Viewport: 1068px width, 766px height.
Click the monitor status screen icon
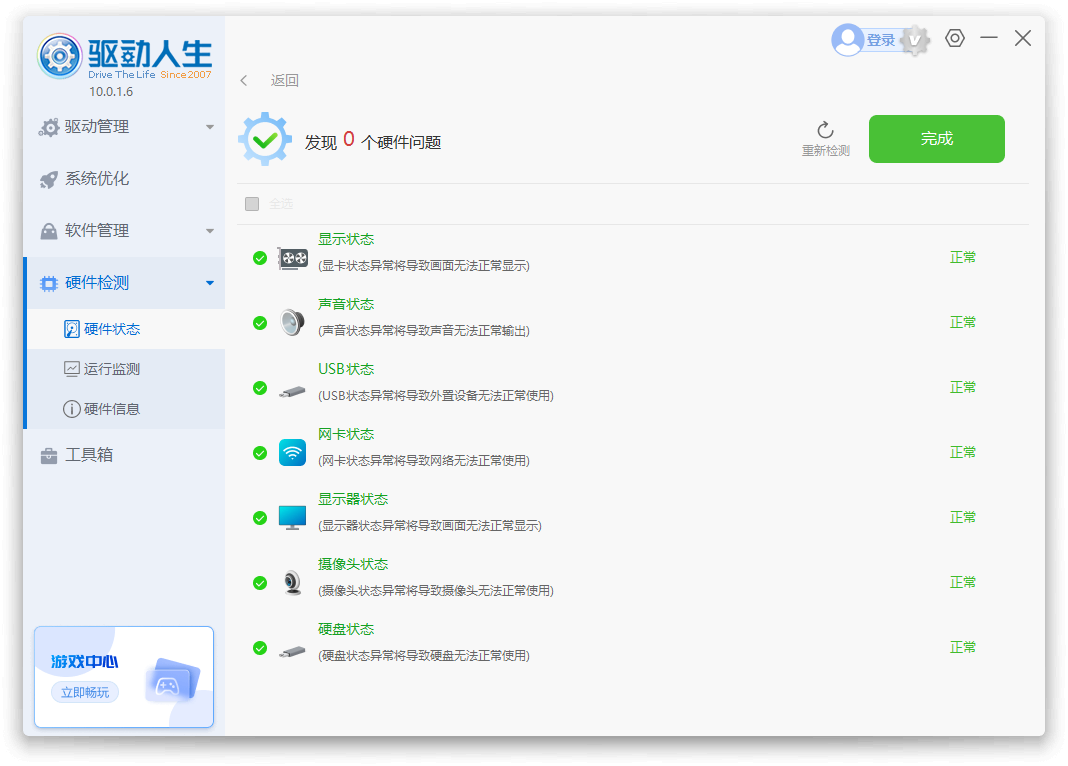click(x=292, y=517)
